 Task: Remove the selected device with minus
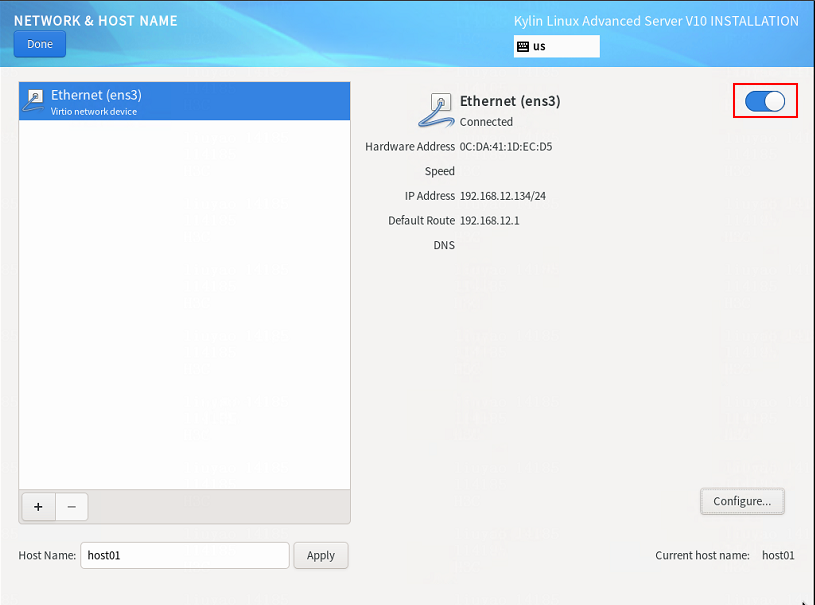[x=72, y=506]
